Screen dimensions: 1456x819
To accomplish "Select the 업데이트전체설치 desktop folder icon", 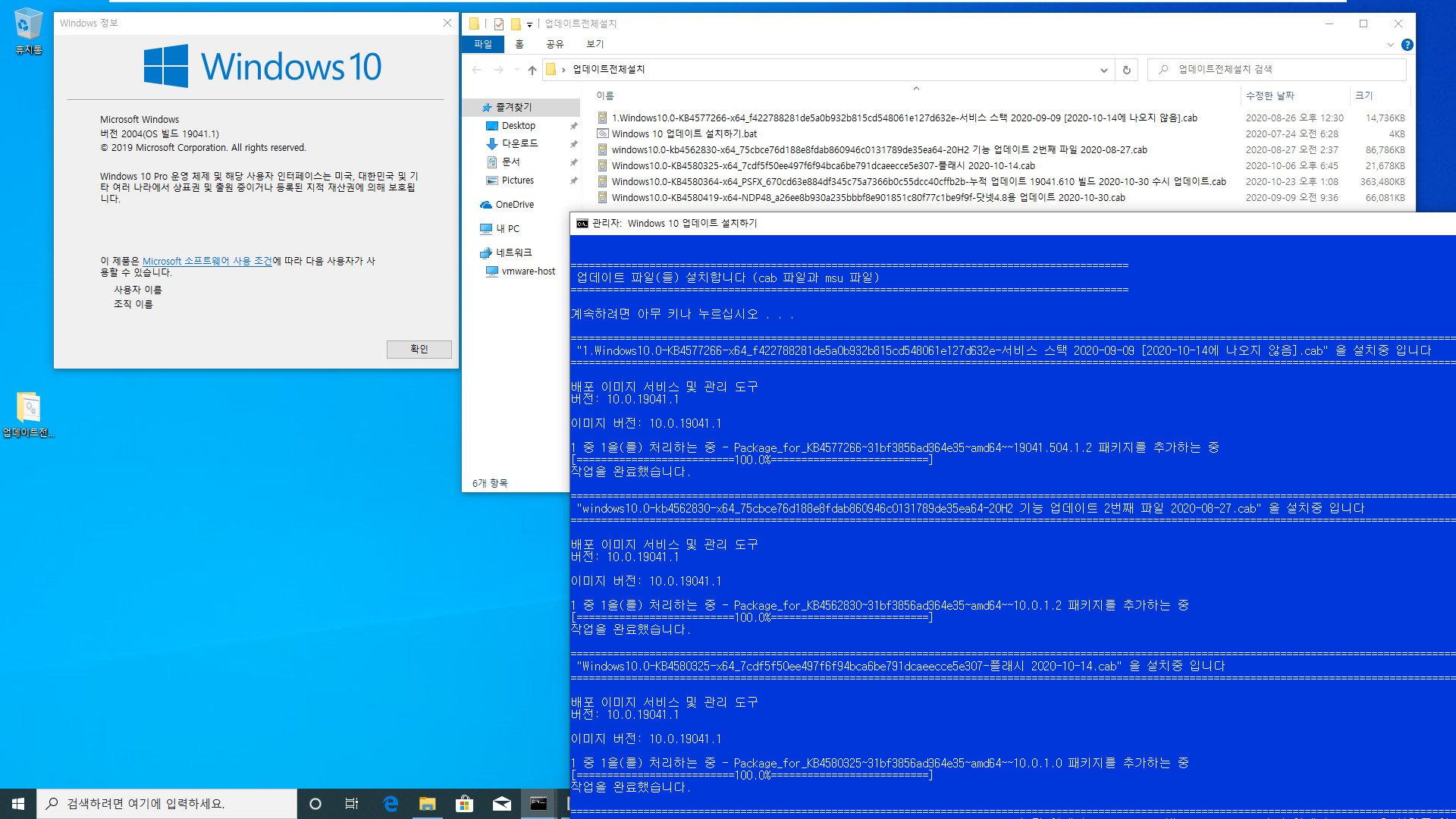I will 28,414.
